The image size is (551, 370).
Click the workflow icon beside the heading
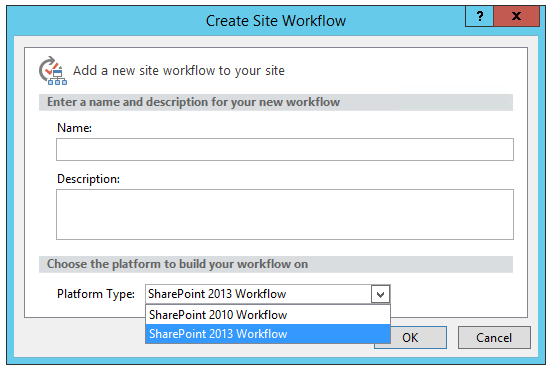(x=53, y=71)
